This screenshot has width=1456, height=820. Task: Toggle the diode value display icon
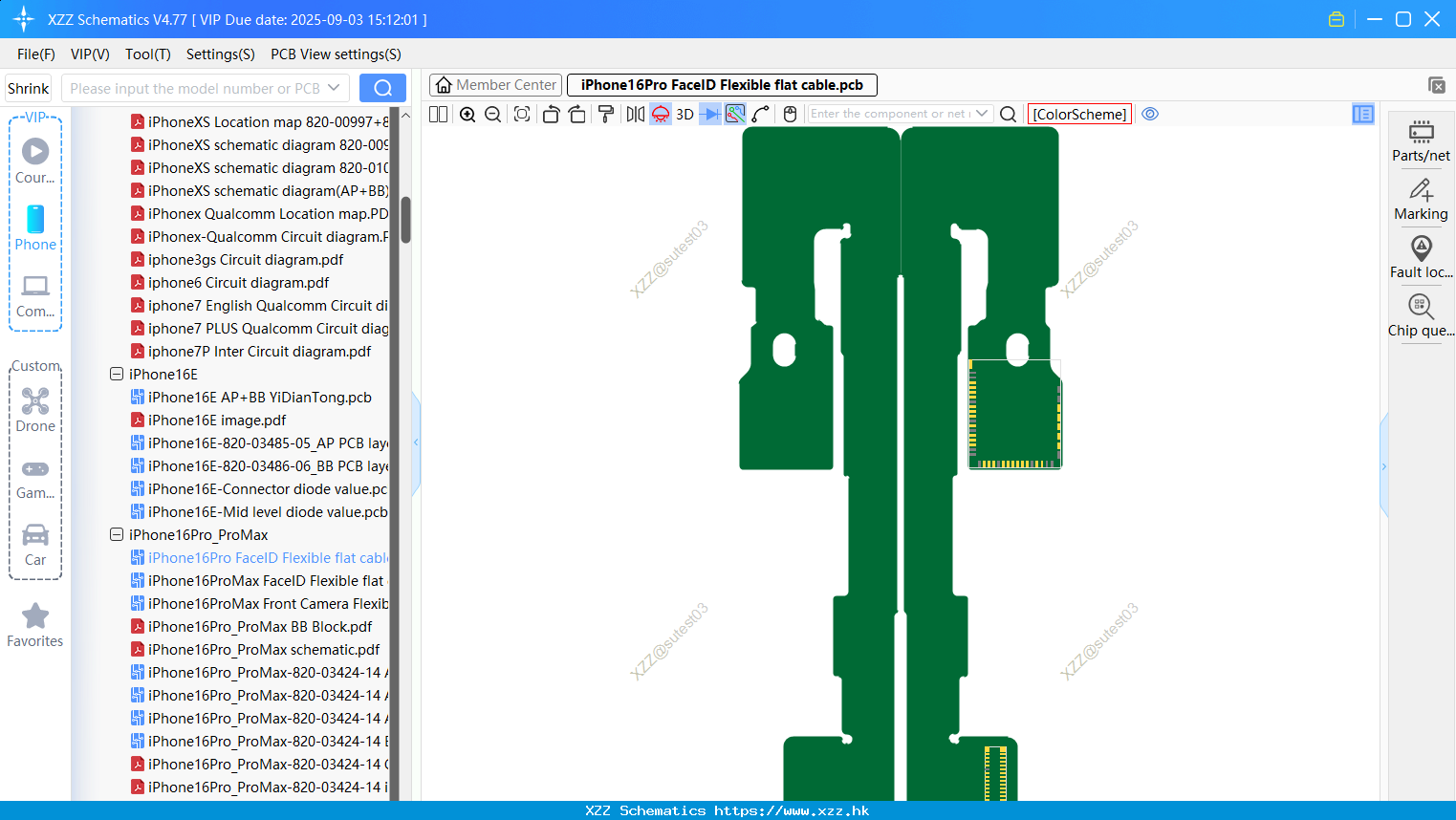coord(710,114)
